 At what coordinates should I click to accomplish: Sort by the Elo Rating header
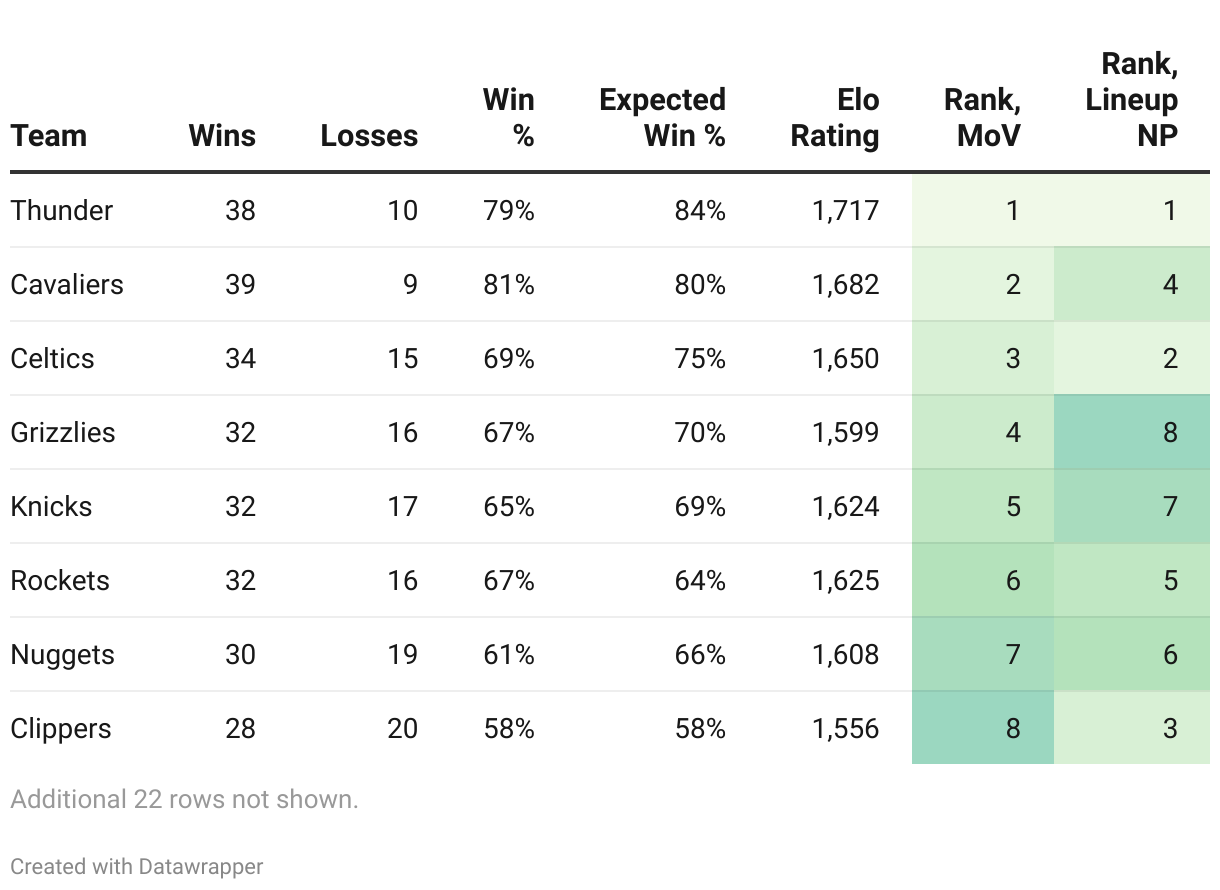pyautogui.click(x=835, y=118)
